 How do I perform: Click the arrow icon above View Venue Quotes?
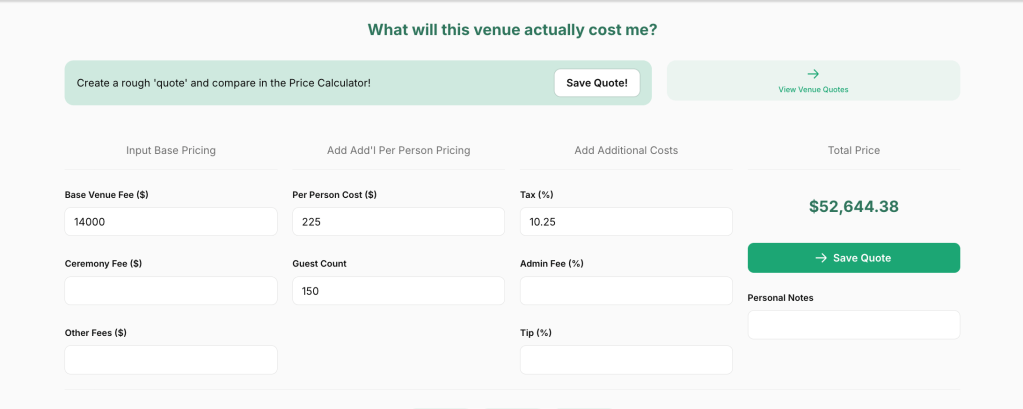(813, 74)
